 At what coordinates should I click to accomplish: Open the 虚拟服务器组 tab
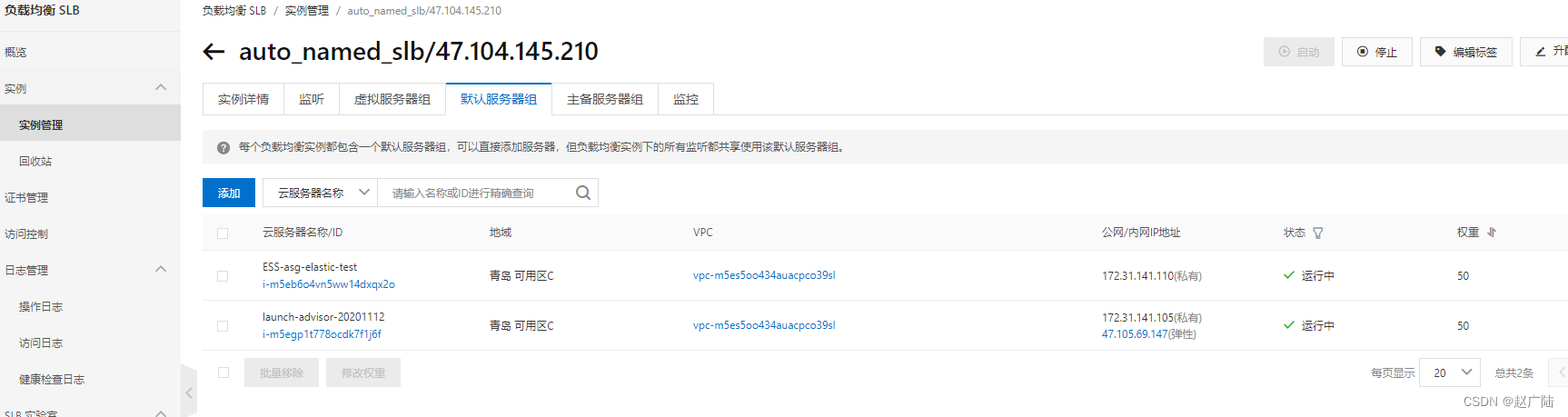point(392,99)
